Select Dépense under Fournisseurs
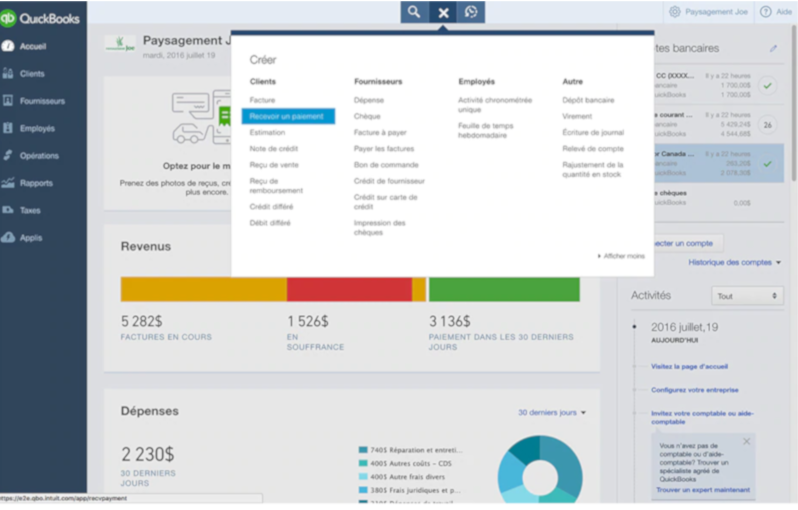This screenshot has height=510, width=798. pos(369,100)
